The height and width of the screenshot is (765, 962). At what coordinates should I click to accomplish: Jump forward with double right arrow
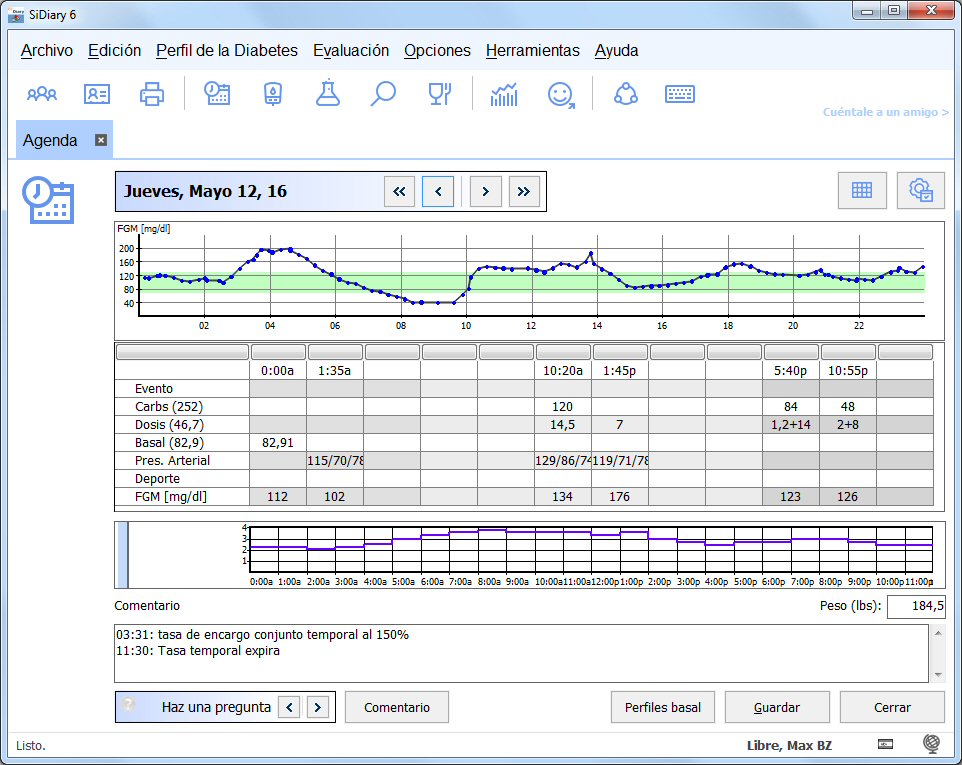(524, 191)
